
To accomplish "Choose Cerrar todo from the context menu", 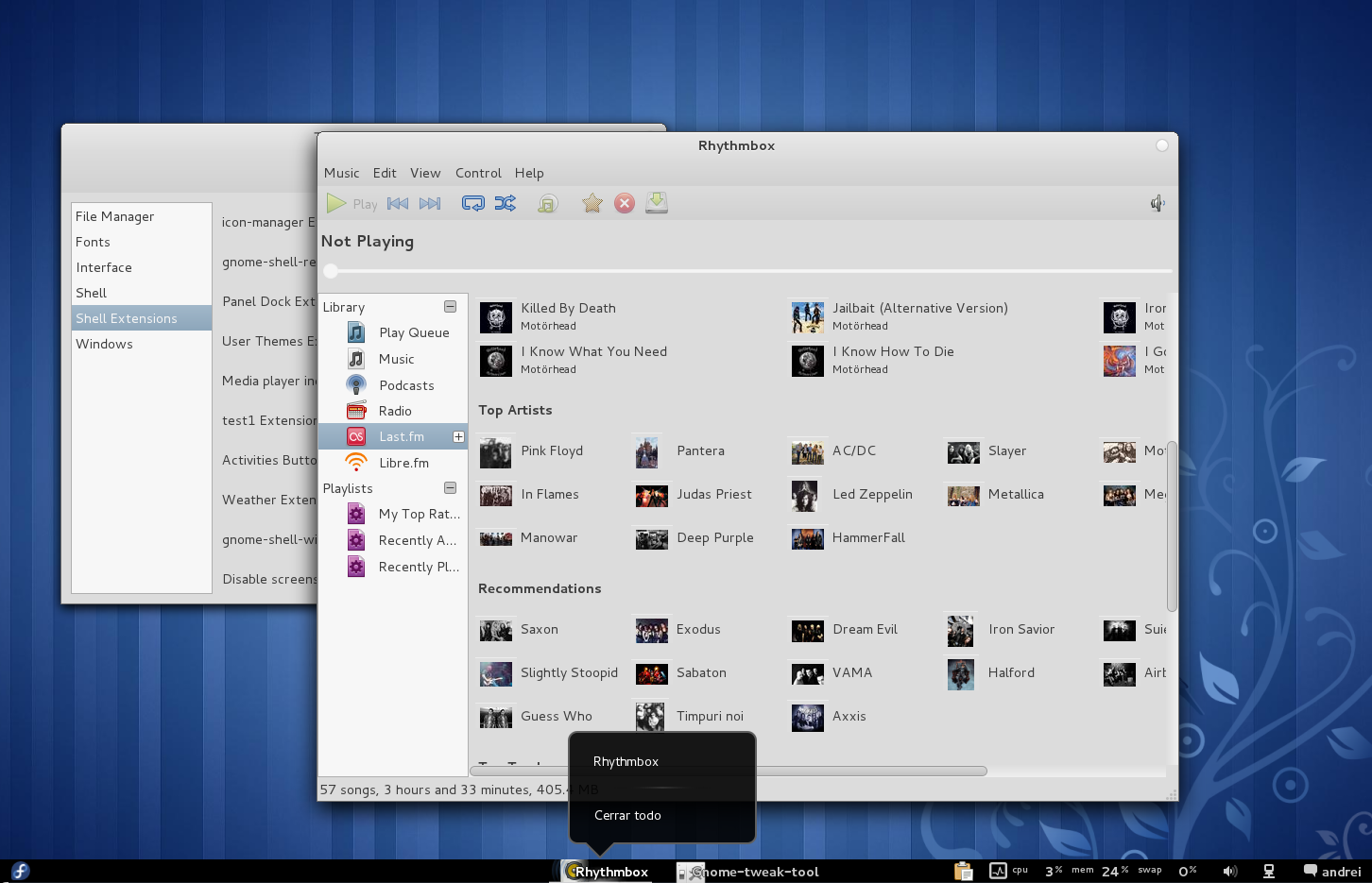I will (627, 815).
